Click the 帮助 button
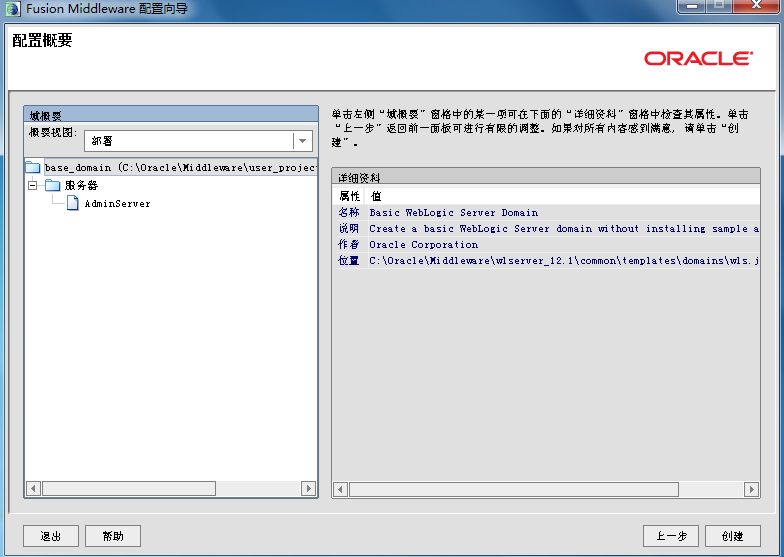 click(113, 536)
